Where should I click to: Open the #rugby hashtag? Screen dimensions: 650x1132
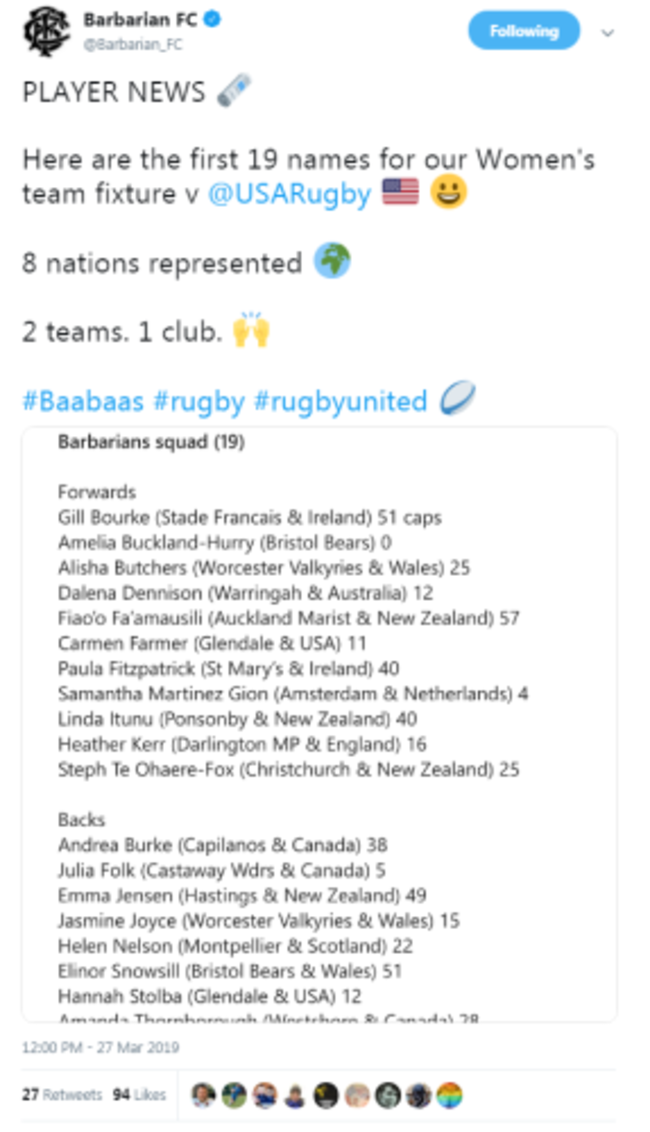click(199, 401)
